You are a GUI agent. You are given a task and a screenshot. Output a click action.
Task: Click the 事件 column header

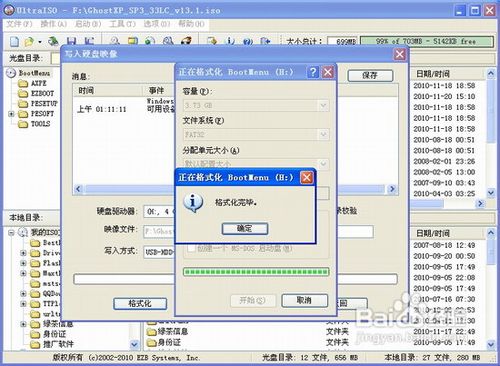(159, 91)
